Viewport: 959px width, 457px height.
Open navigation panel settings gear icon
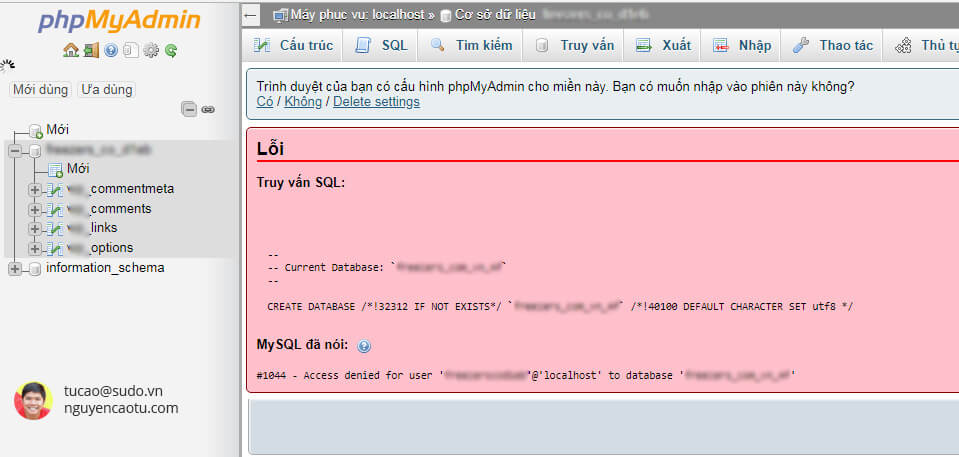pos(150,50)
